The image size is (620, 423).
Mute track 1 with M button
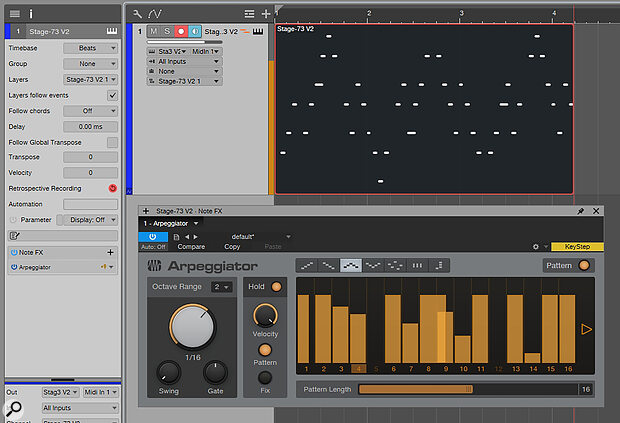[154, 31]
